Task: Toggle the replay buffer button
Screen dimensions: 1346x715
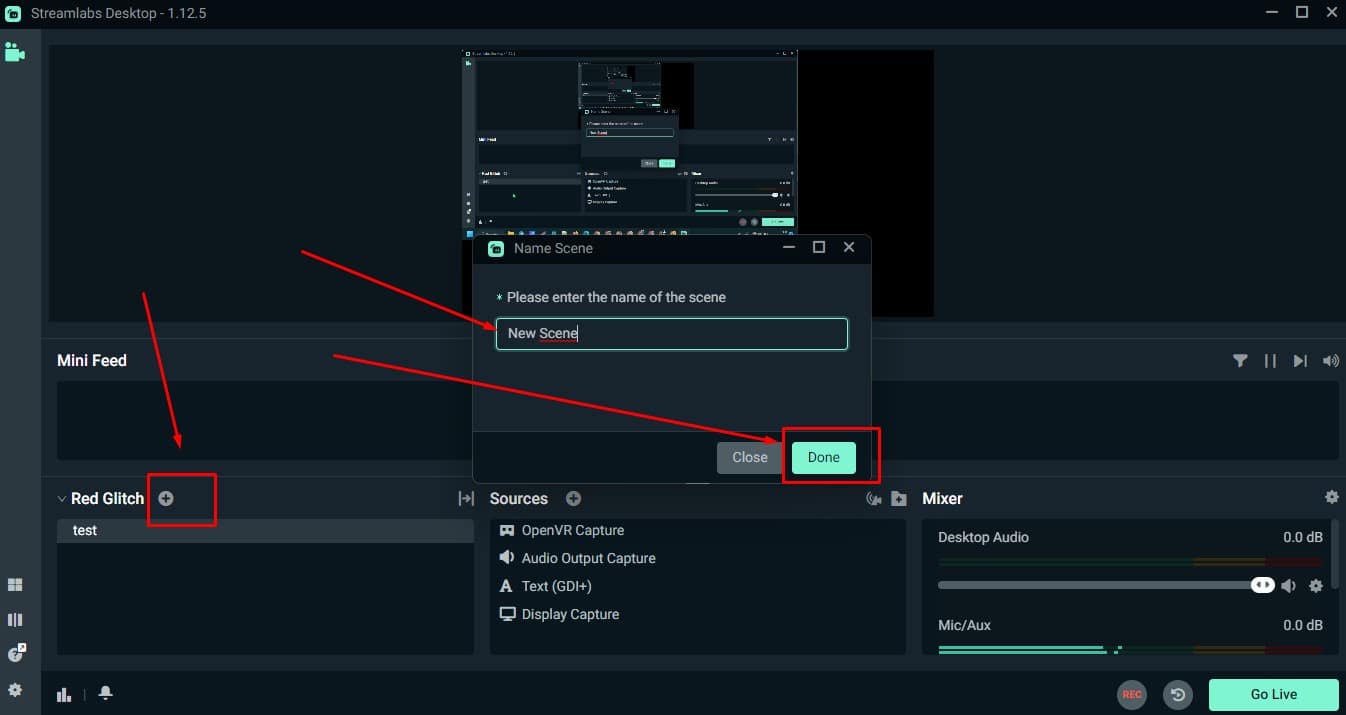Action: pos(1178,694)
